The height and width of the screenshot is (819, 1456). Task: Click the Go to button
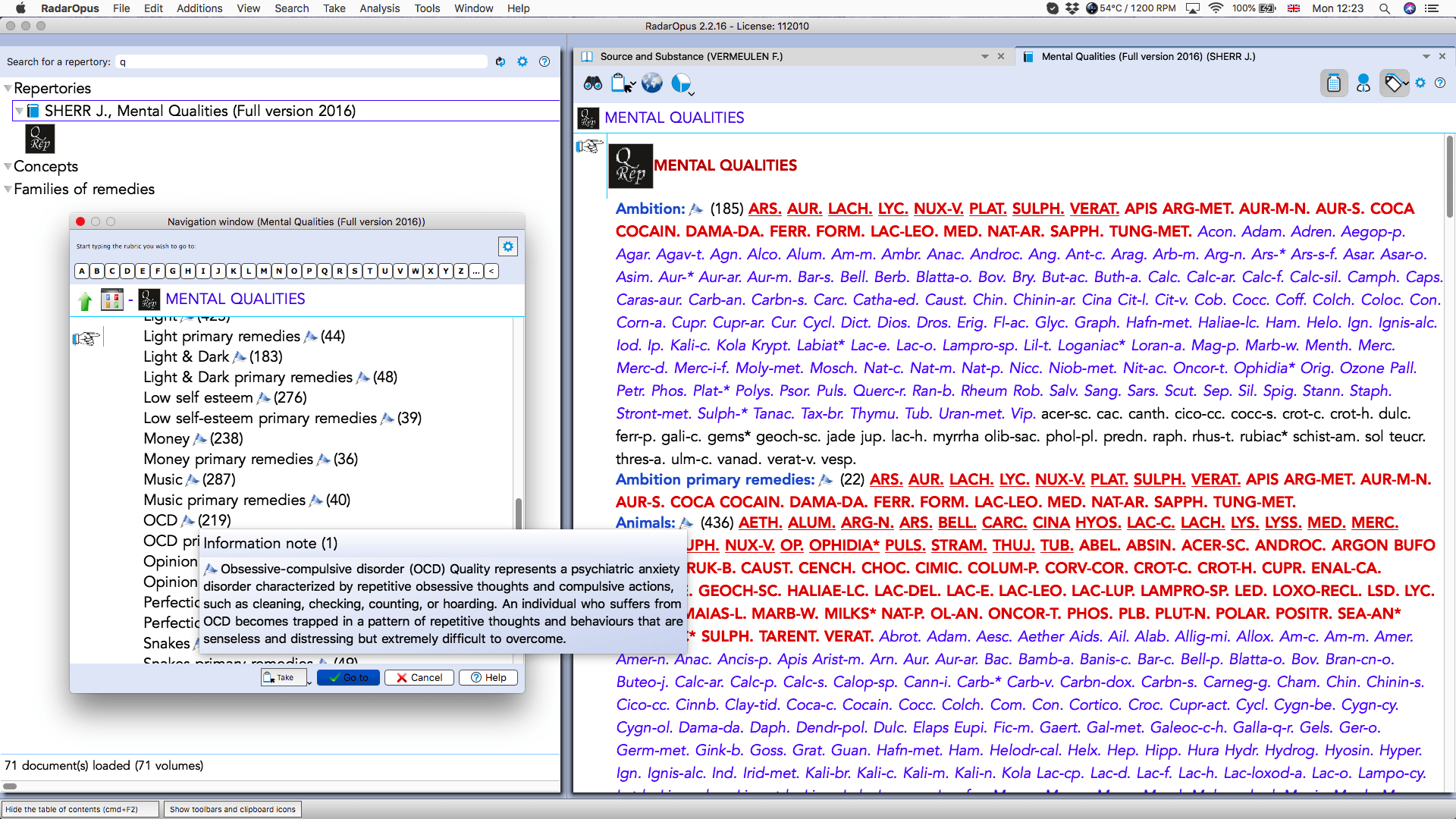348,678
